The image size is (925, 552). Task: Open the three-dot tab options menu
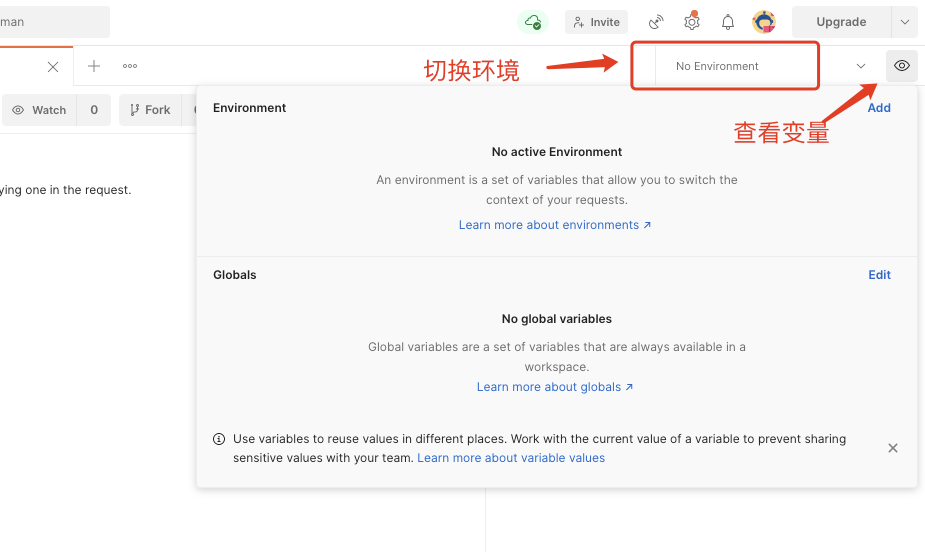tap(130, 66)
